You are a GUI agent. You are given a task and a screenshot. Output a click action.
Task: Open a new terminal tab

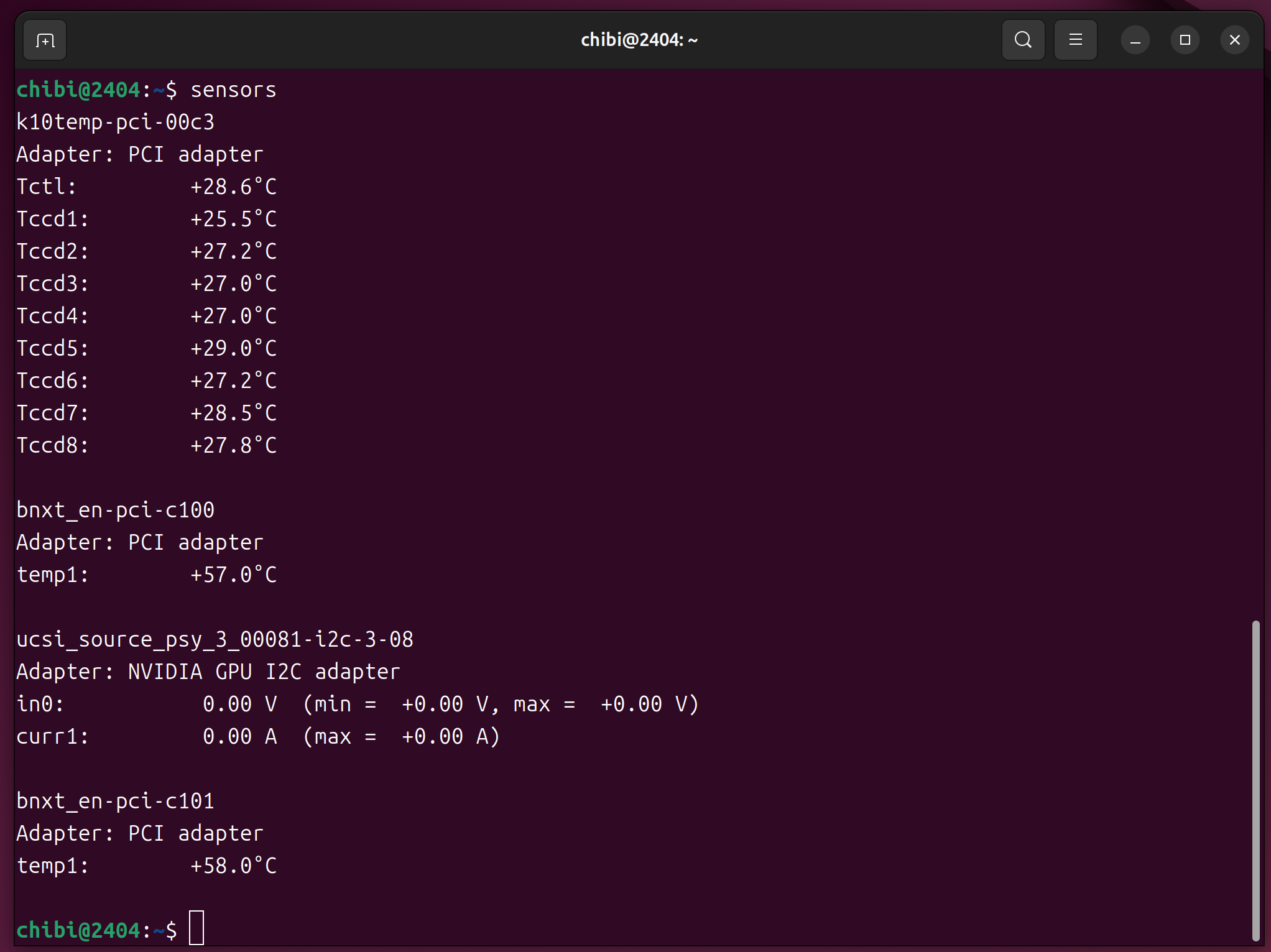pyautogui.click(x=45, y=40)
